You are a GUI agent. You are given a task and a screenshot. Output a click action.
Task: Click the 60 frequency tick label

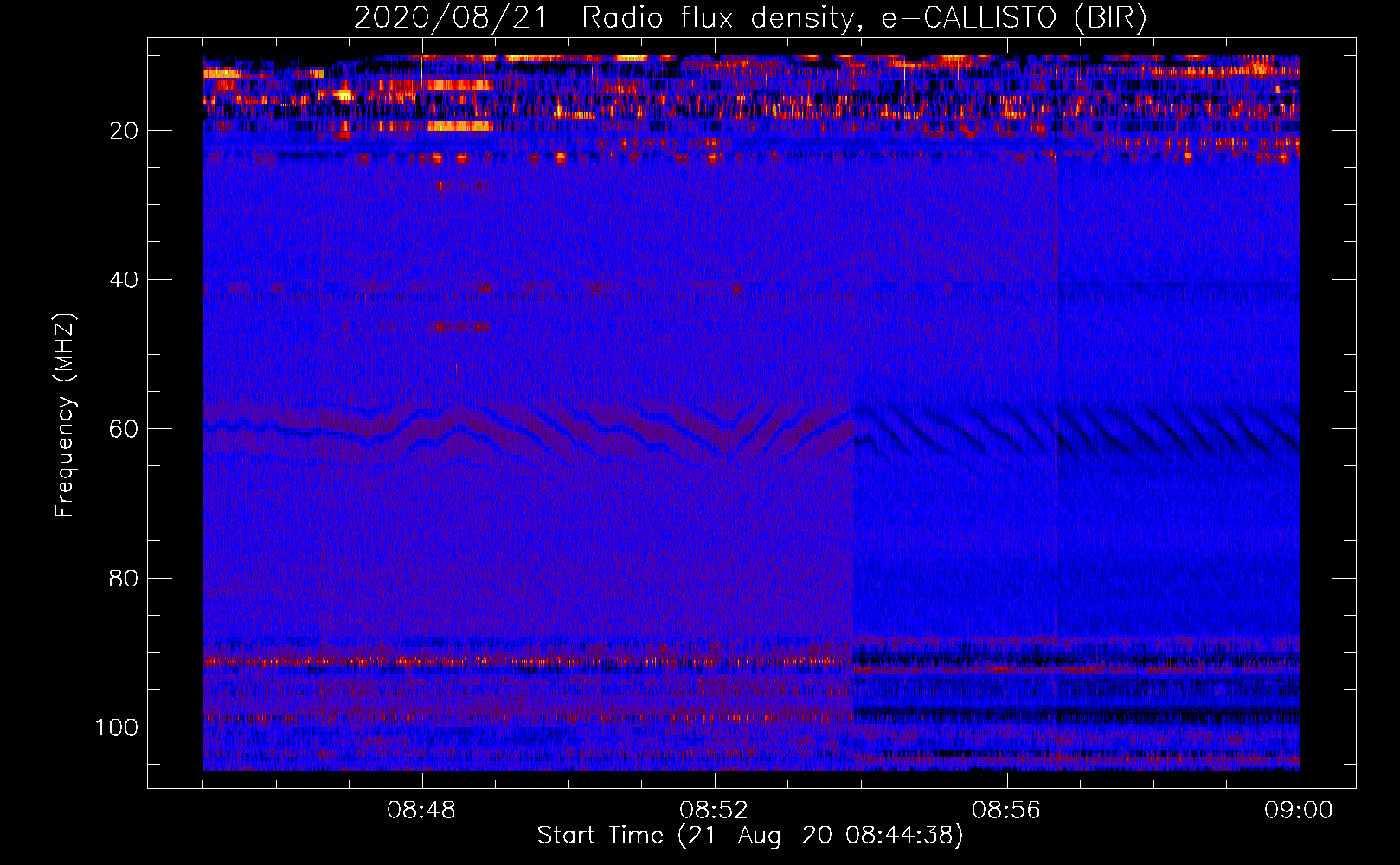pos(124,429)
